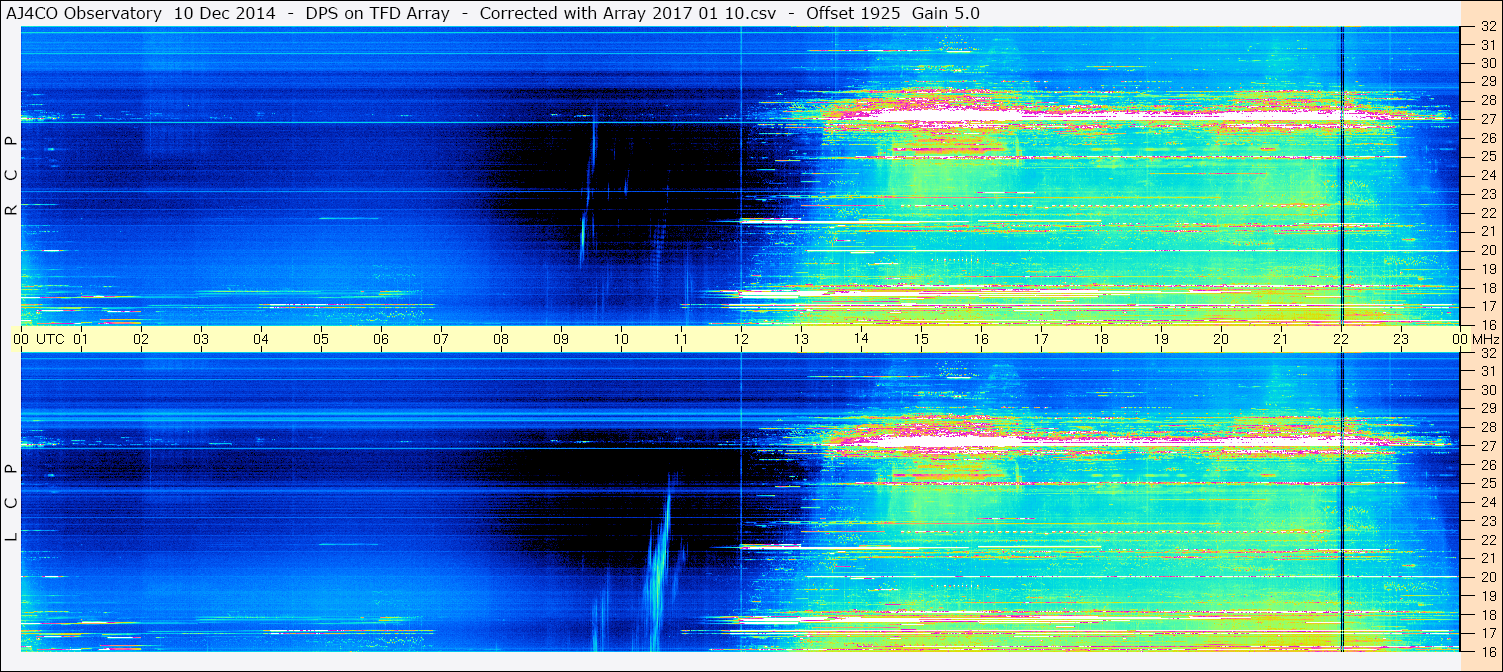Select the 17 MHz label on RCP scale
The image size is (1503, 672).
[1488, 305]
